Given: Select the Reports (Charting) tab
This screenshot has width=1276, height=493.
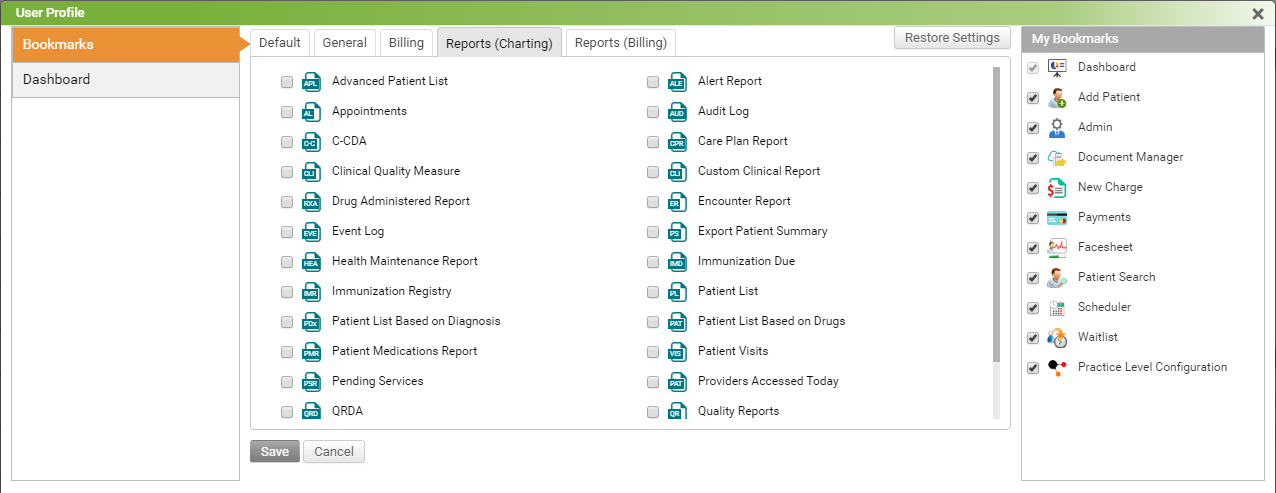Looking at the screenshot, I should [x=499, y=43].
